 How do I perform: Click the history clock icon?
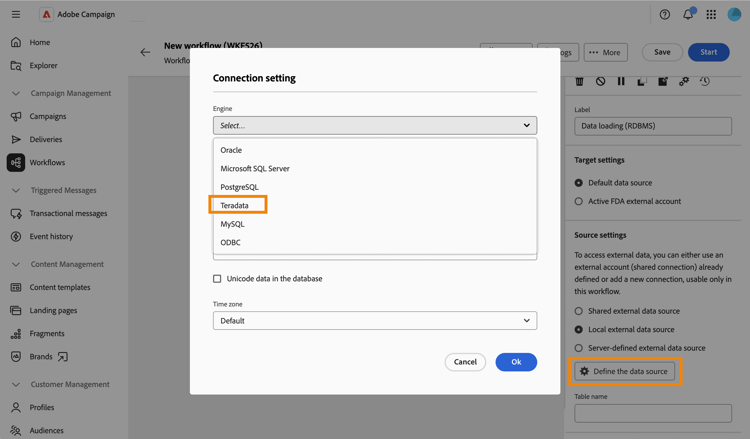705,81
